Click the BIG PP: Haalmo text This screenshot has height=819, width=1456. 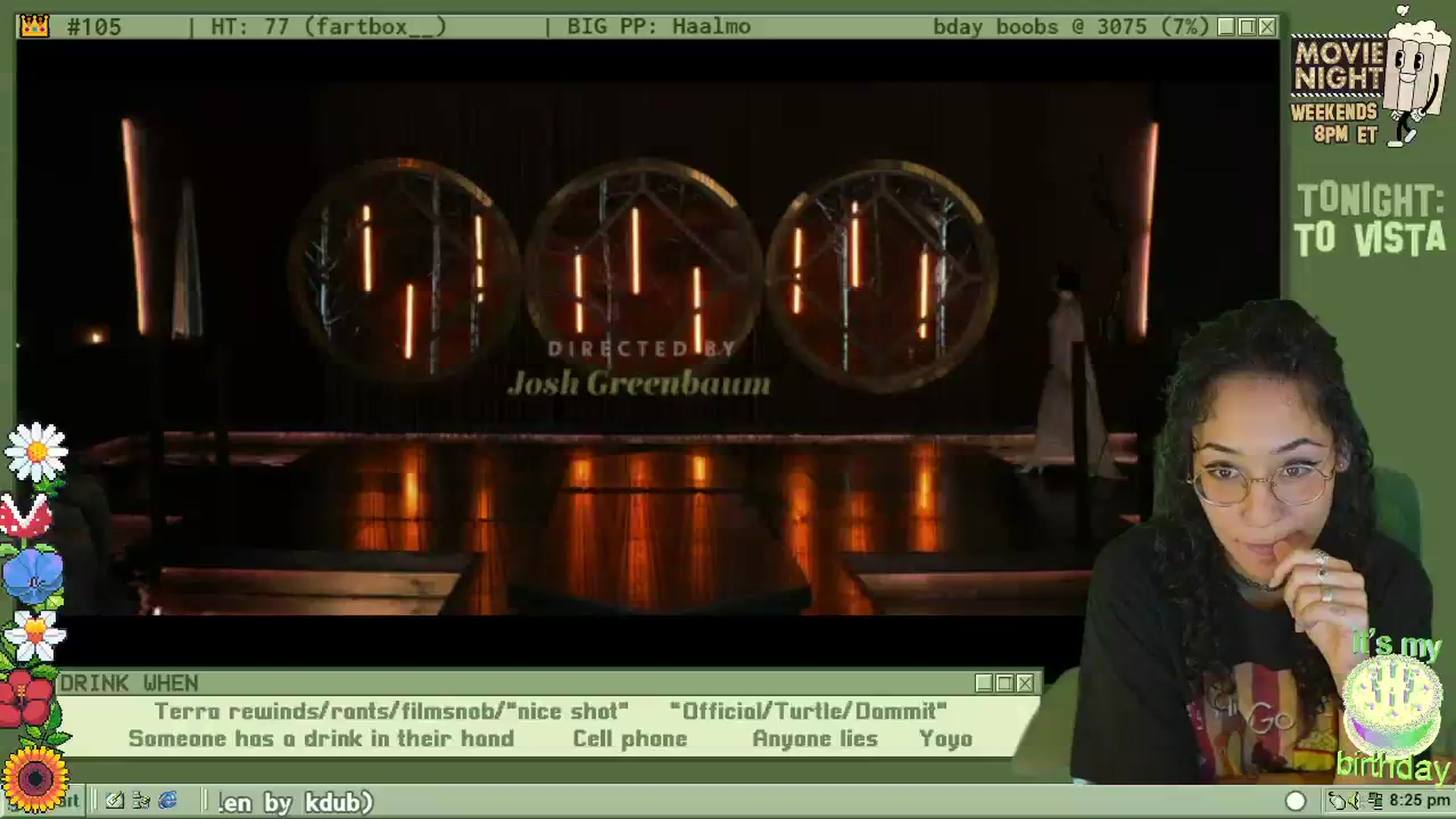(x=659, y=27)
